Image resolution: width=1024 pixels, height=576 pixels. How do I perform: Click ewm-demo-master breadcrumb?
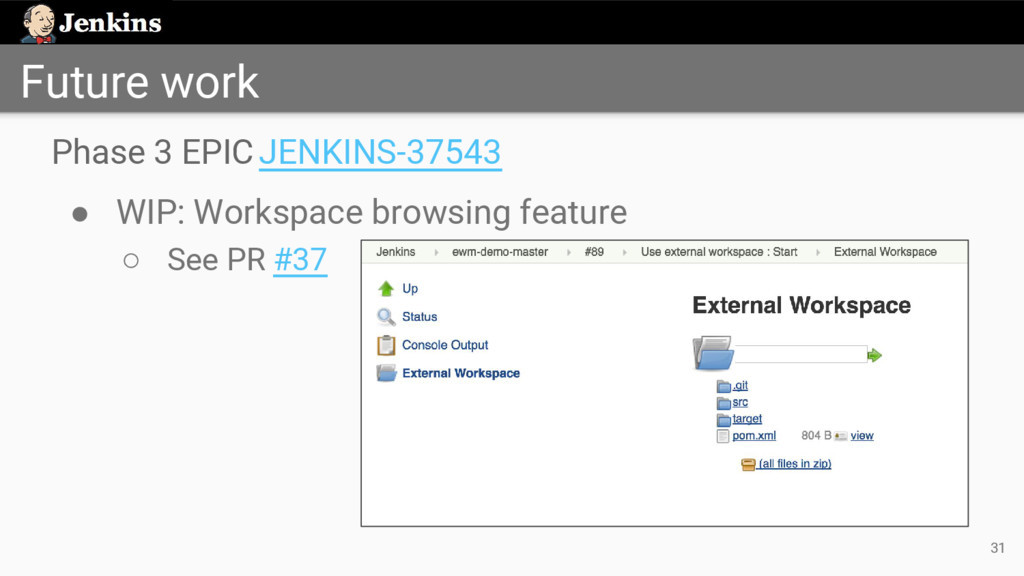[500, 252]
